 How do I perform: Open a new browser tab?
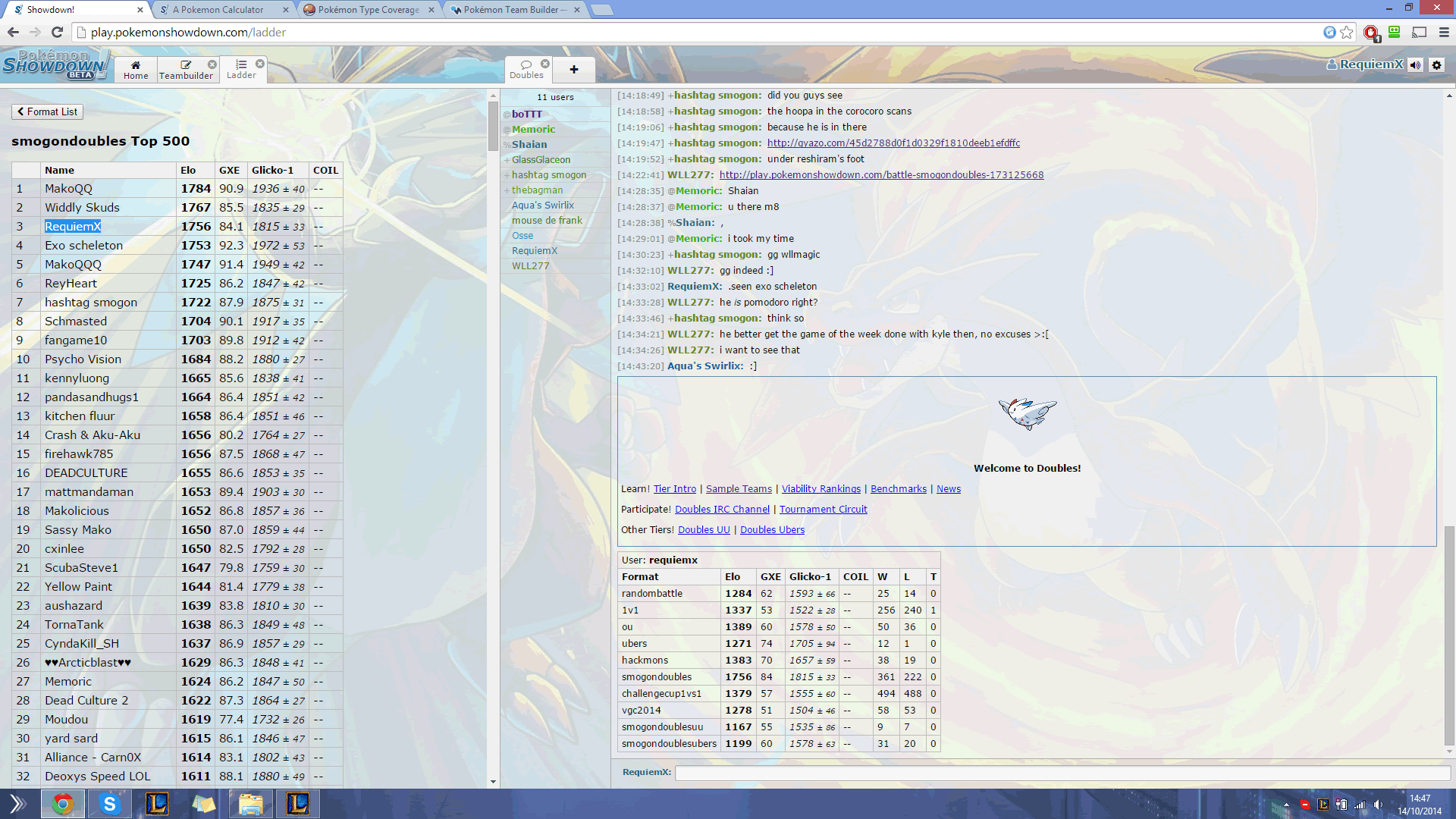[x=601, y=10]
